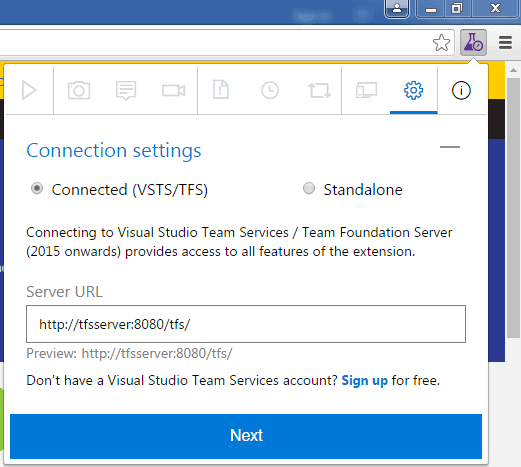Switch to settings gear tab
This screenshot has height=467, width=521.
414,90
